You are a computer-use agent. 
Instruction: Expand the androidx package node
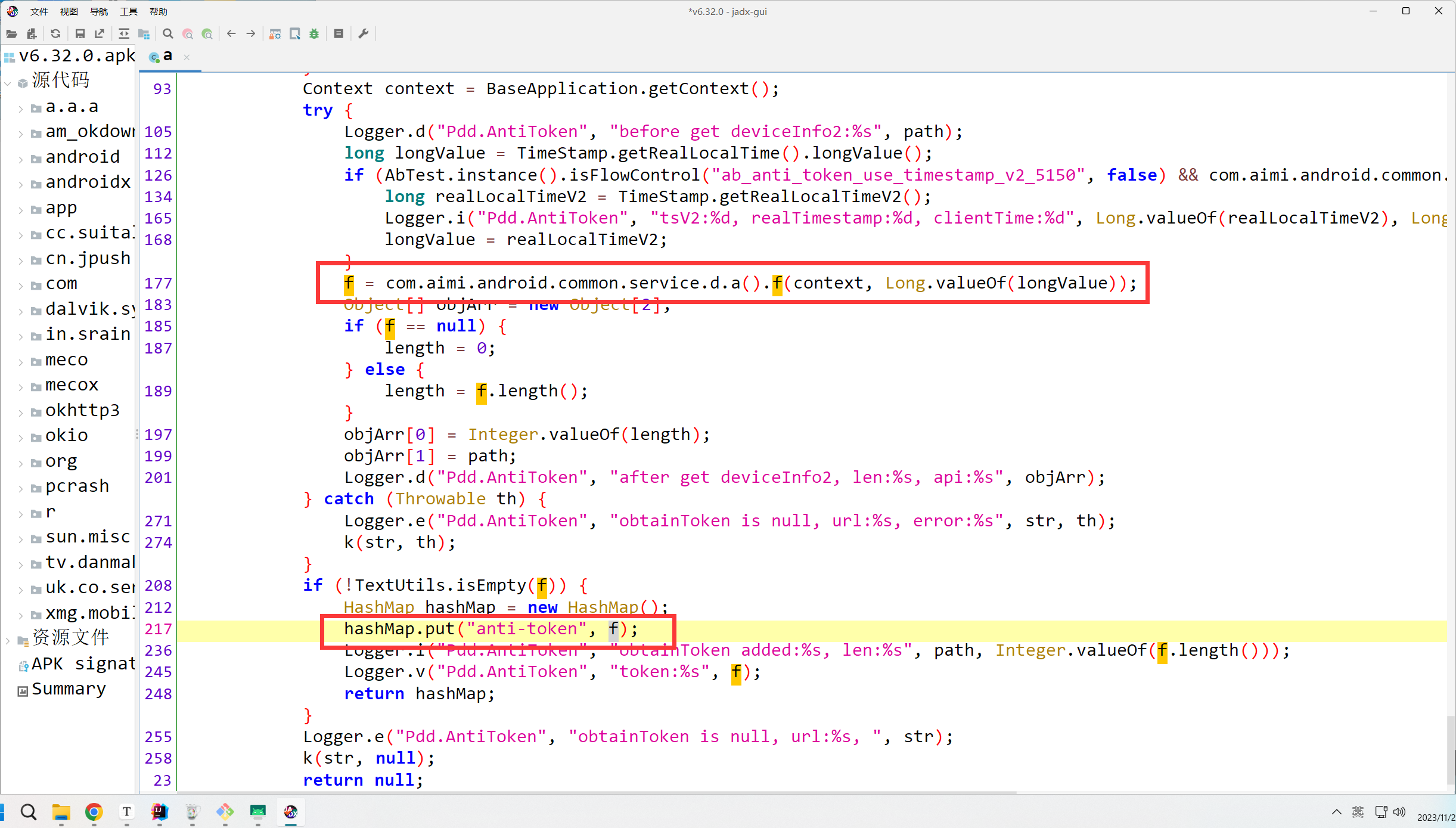tap(21, 184)
